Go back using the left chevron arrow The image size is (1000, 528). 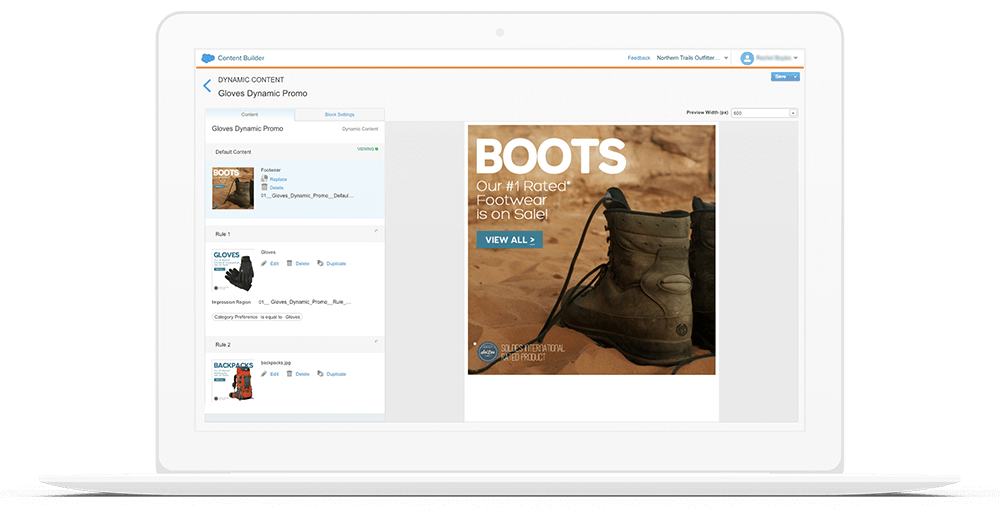pos(207,87)
